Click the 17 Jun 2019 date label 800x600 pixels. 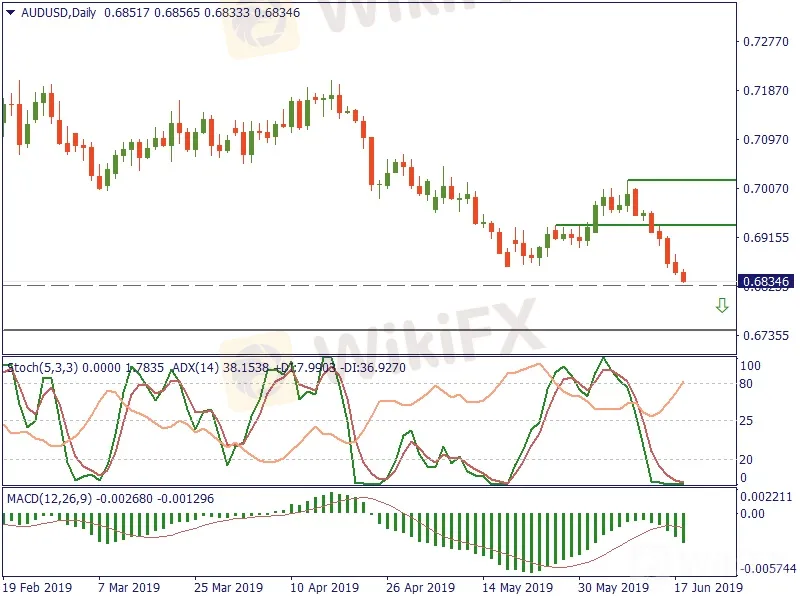point(707,587)
